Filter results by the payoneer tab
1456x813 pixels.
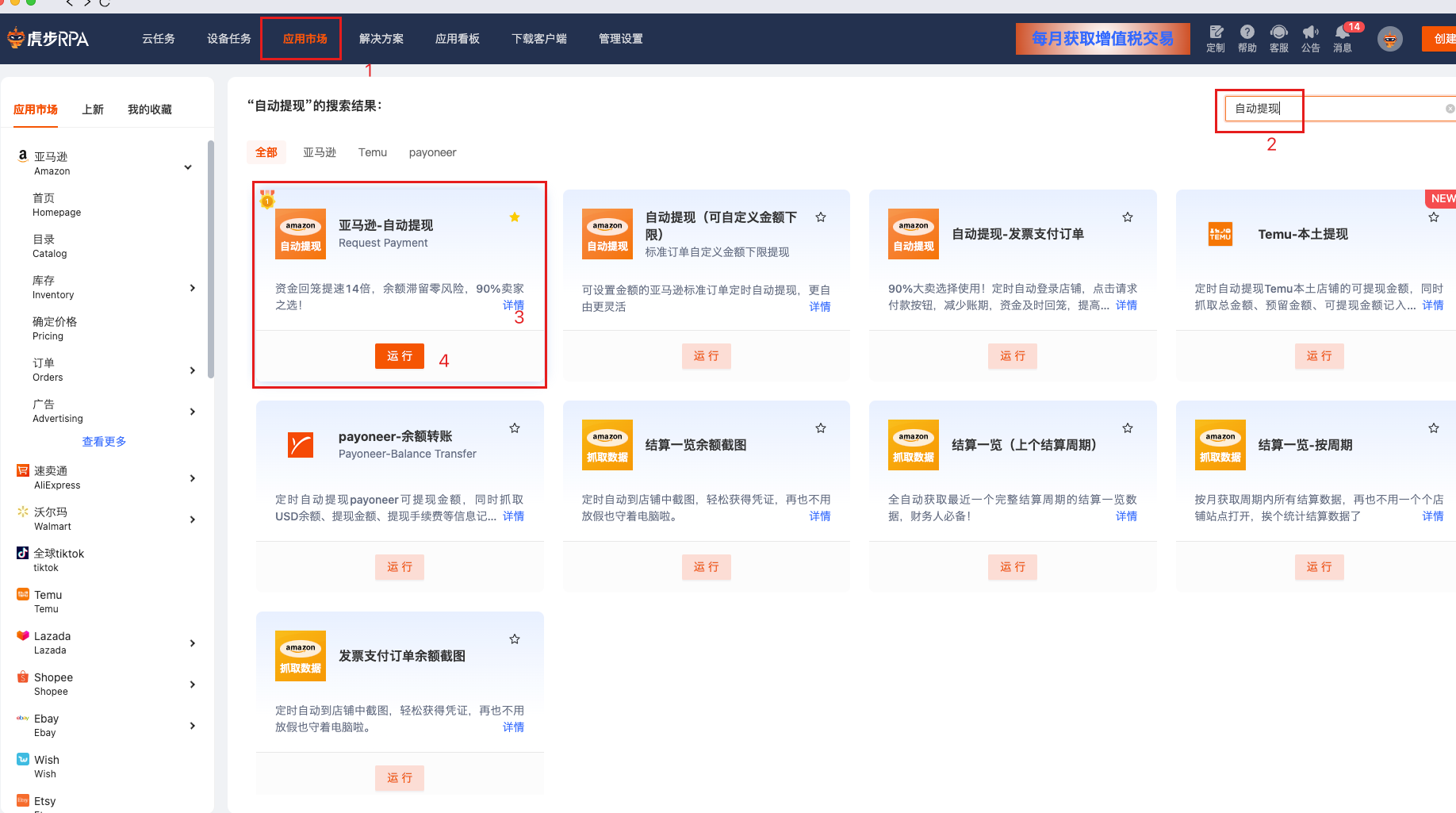(x=433, y=152)
